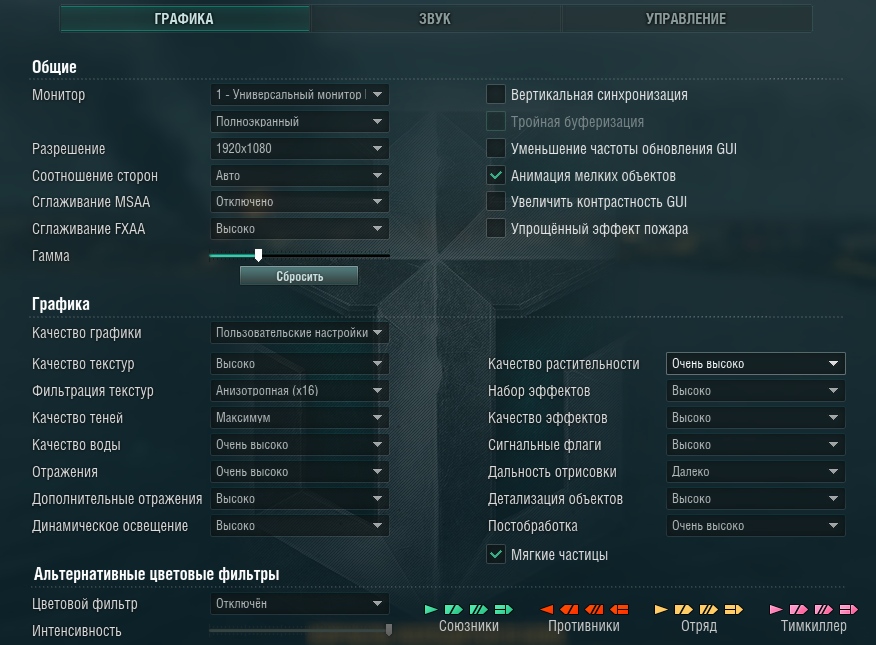Open the Разрешение 1920x1080 dropdown
Image resolution: width=876 pixels, height=645 pixels.
(299, 149)
